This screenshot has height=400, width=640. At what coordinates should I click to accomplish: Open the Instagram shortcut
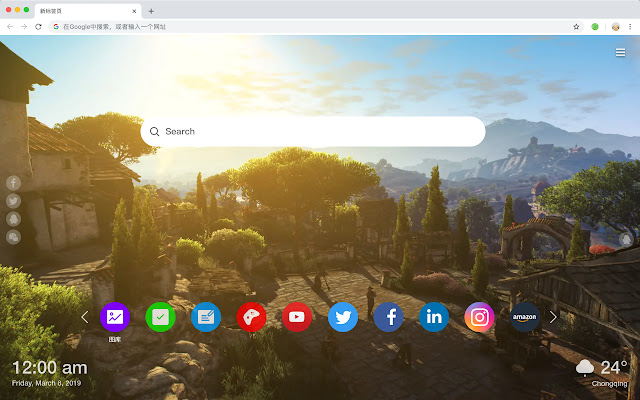click(480, 317)
